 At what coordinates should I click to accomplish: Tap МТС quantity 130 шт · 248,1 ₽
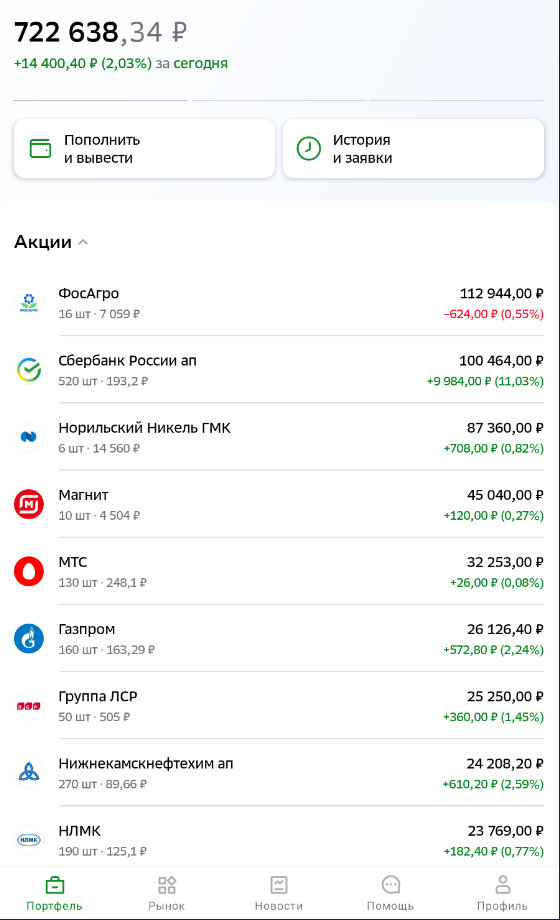coord(103,583)
